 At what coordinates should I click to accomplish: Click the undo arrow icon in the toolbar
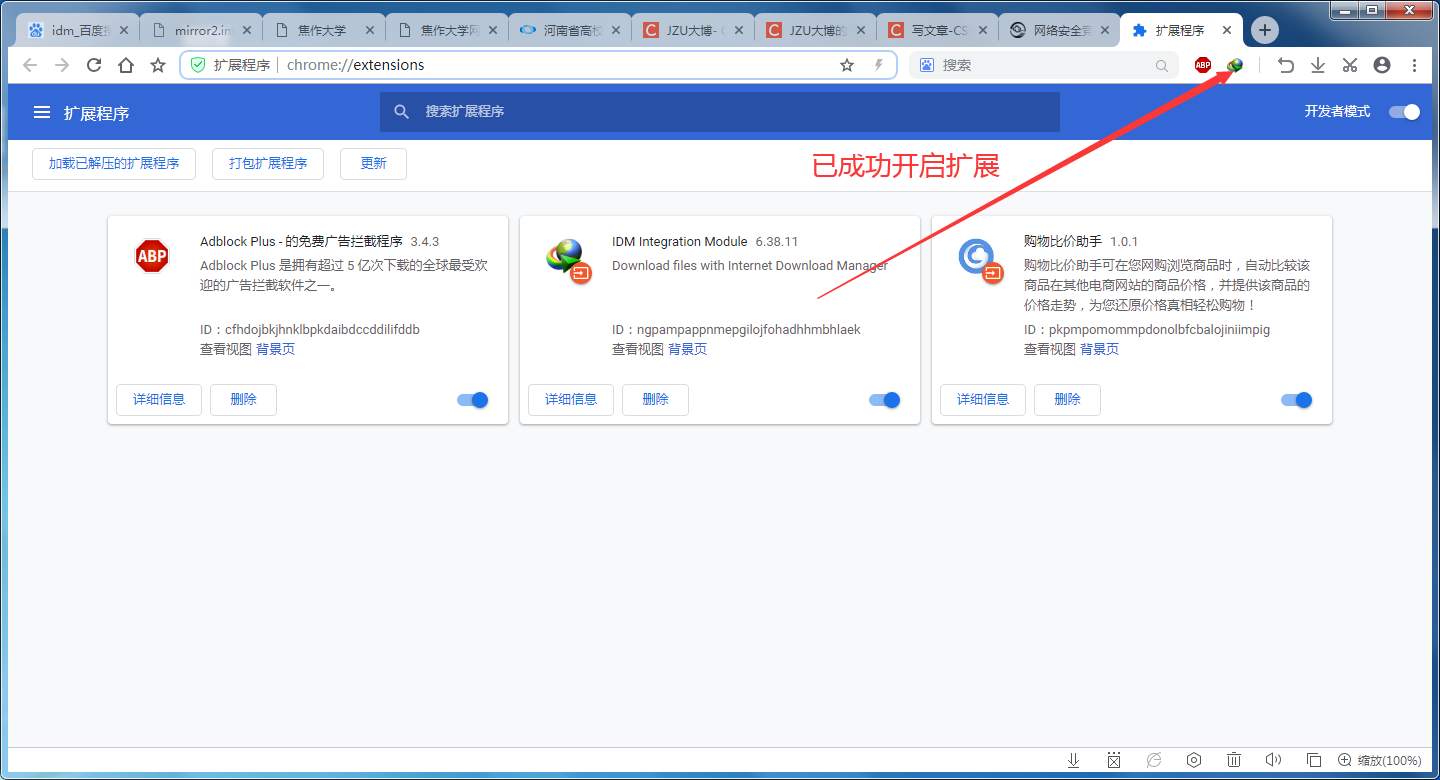[x=1286, y=65]
